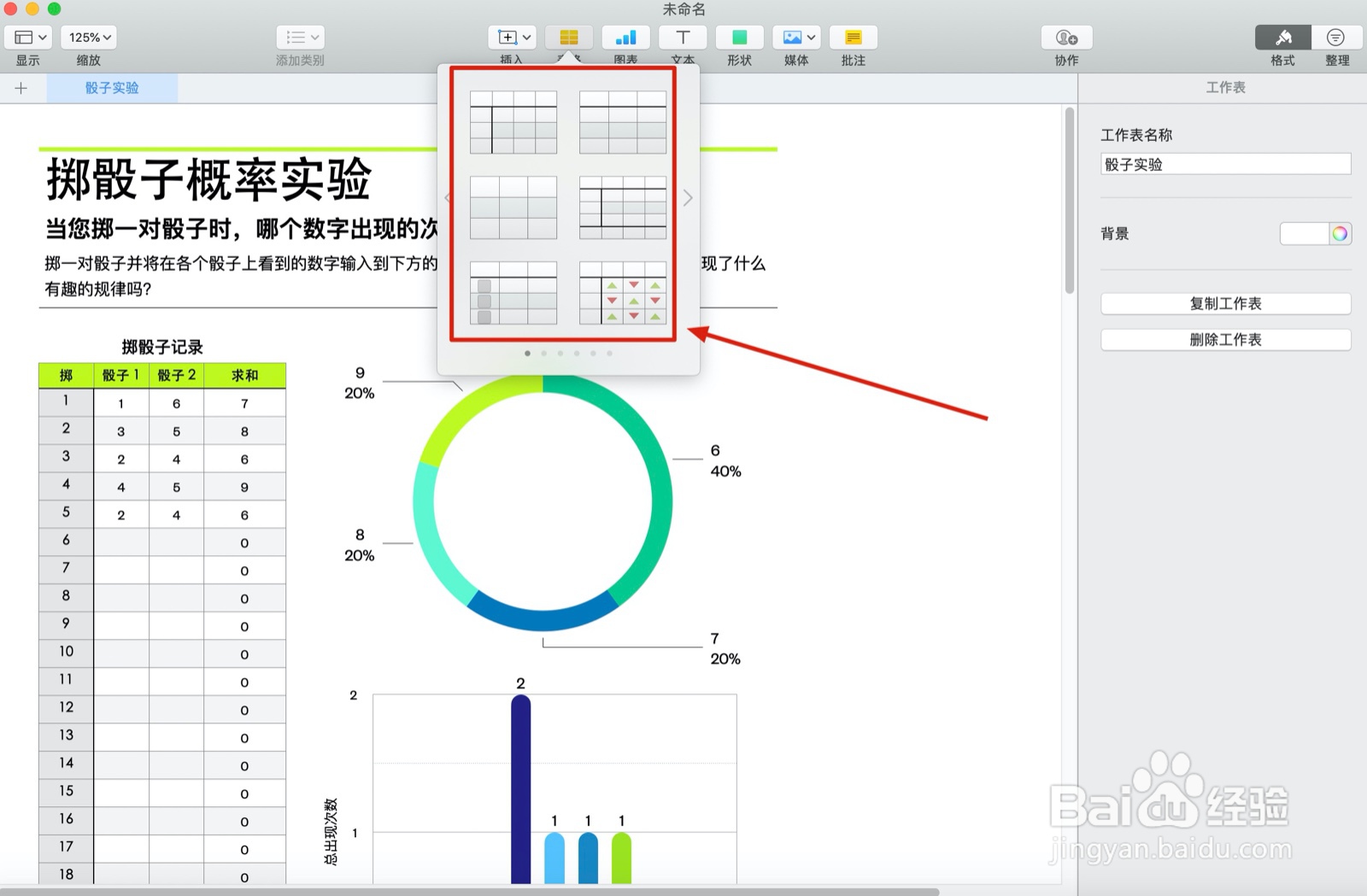Open collaboration via the 协作 icon

(x=1065, y=38)
